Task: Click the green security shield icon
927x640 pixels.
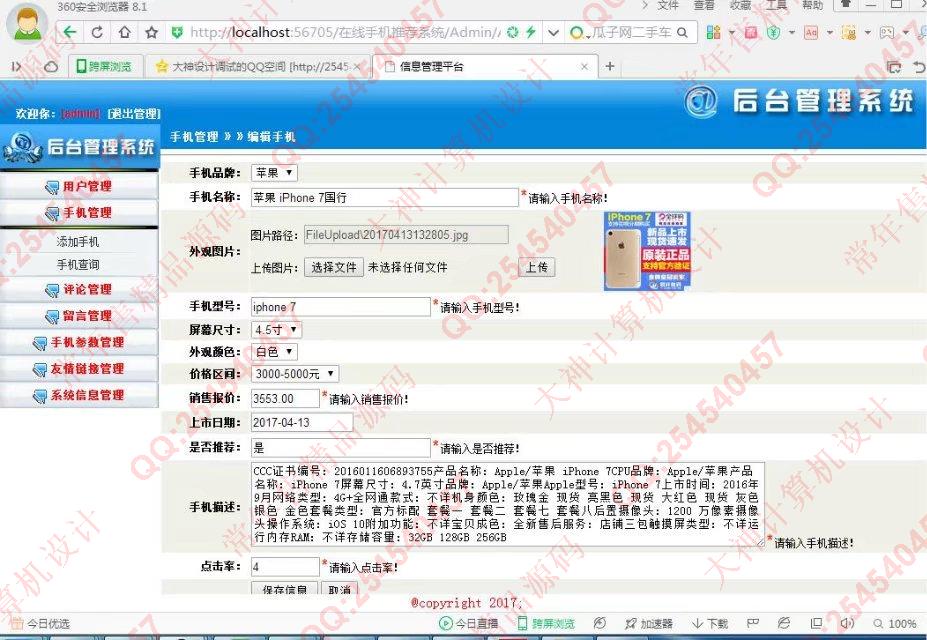Action: (x=177, y=33)
